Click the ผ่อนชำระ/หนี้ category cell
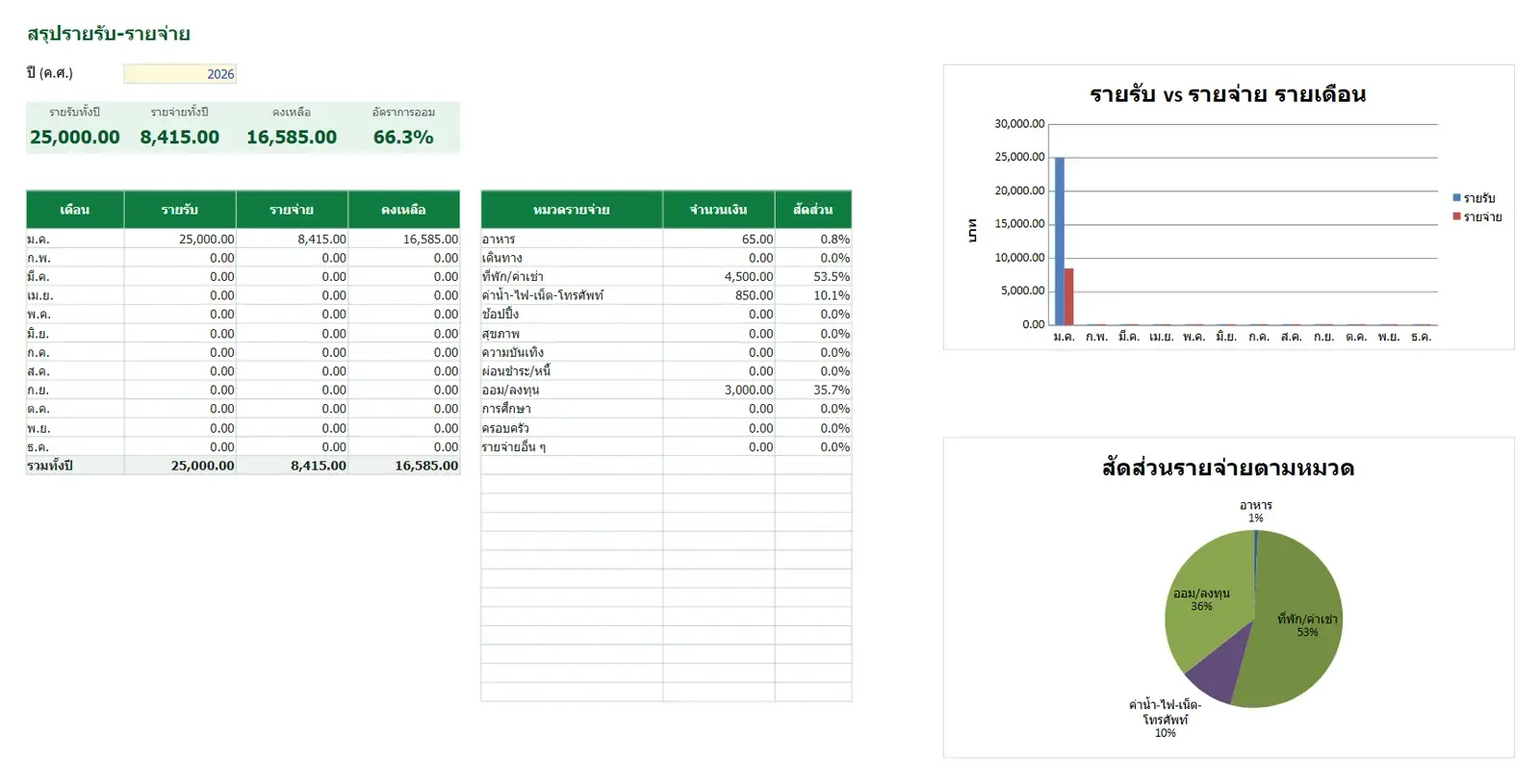Image resolution: width=1540 pixels, height=784 pixels. (x=572, y=371)
